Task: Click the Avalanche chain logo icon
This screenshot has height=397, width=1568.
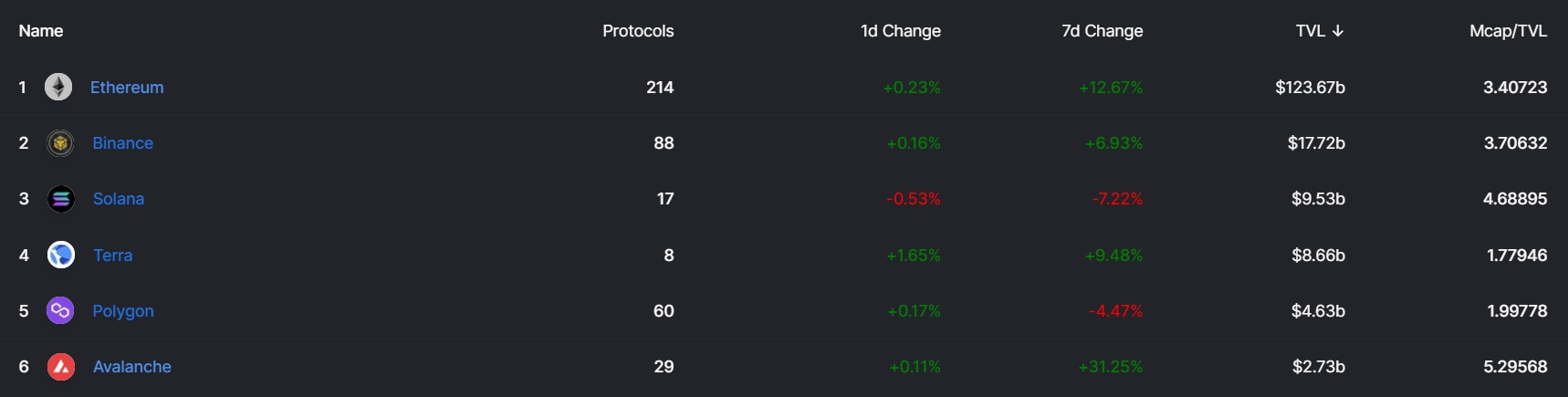Action: [61, 367]
